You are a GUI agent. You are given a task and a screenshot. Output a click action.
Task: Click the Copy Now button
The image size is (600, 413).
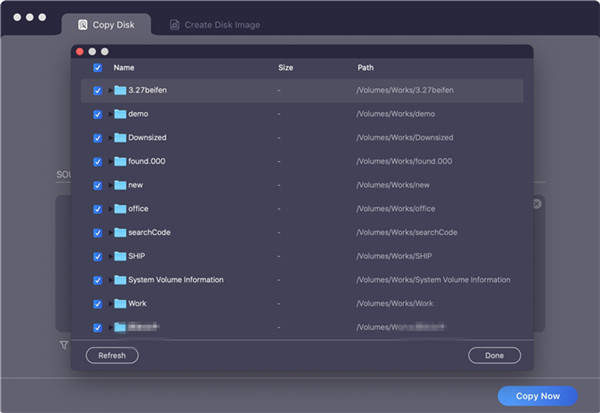[537, 396]
